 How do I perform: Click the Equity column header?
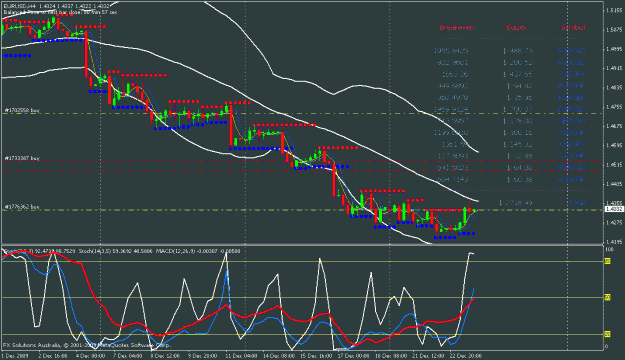click(x=516, y=28)
